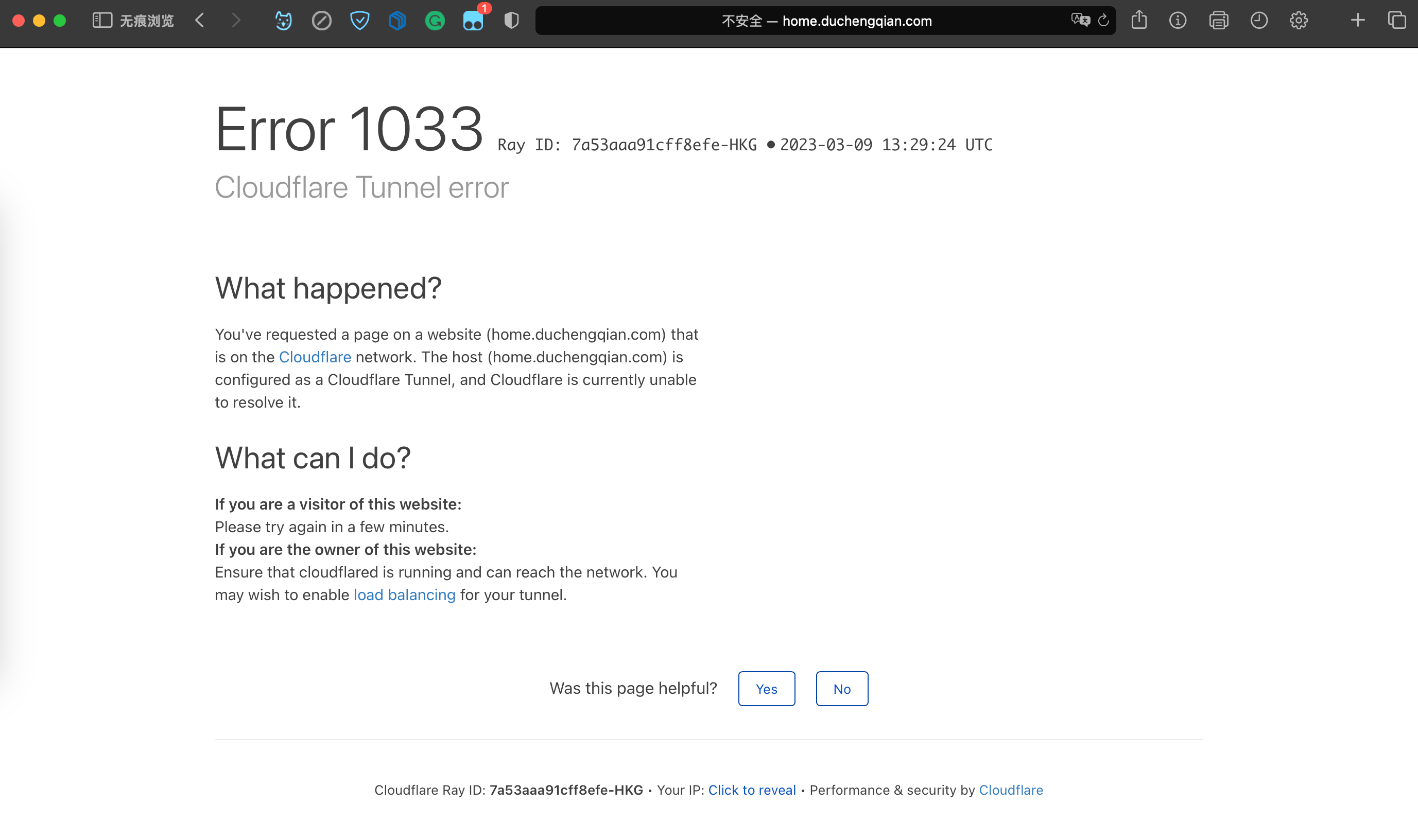
Task: Click the forward navigation arrow
Action: [236, 21]
